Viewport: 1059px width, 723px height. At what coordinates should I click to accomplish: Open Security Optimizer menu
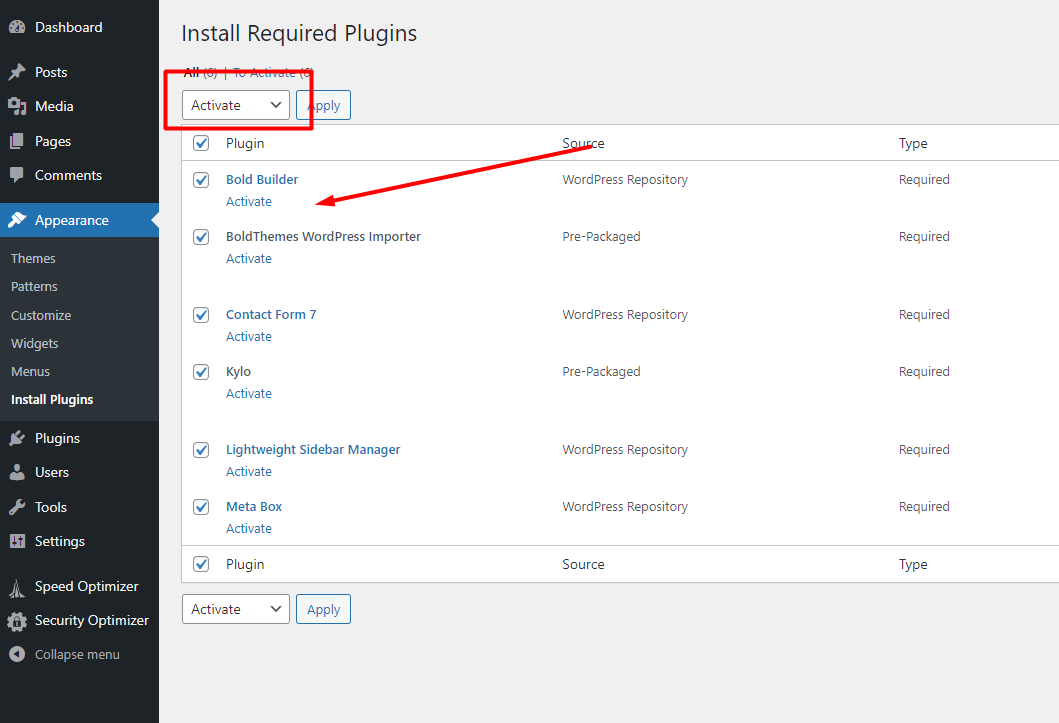pyautogui.click(x=92, y=620)
